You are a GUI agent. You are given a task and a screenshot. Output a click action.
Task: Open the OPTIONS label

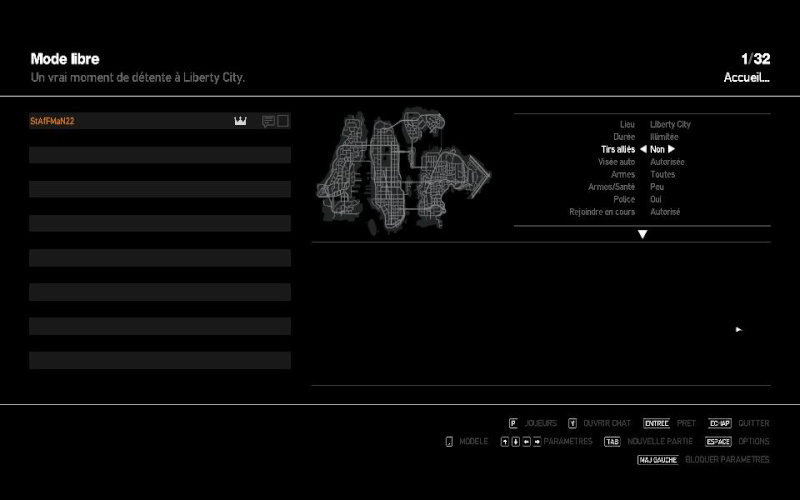[x=754, y=441]
